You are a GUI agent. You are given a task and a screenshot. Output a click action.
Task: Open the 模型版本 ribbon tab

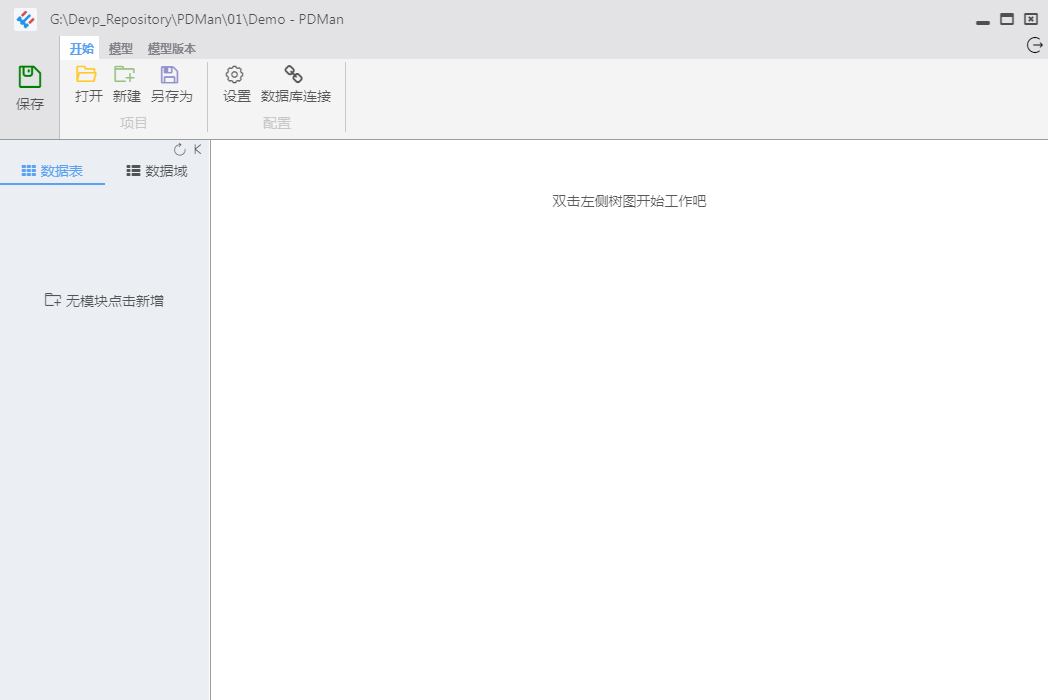tap(172, 49)
